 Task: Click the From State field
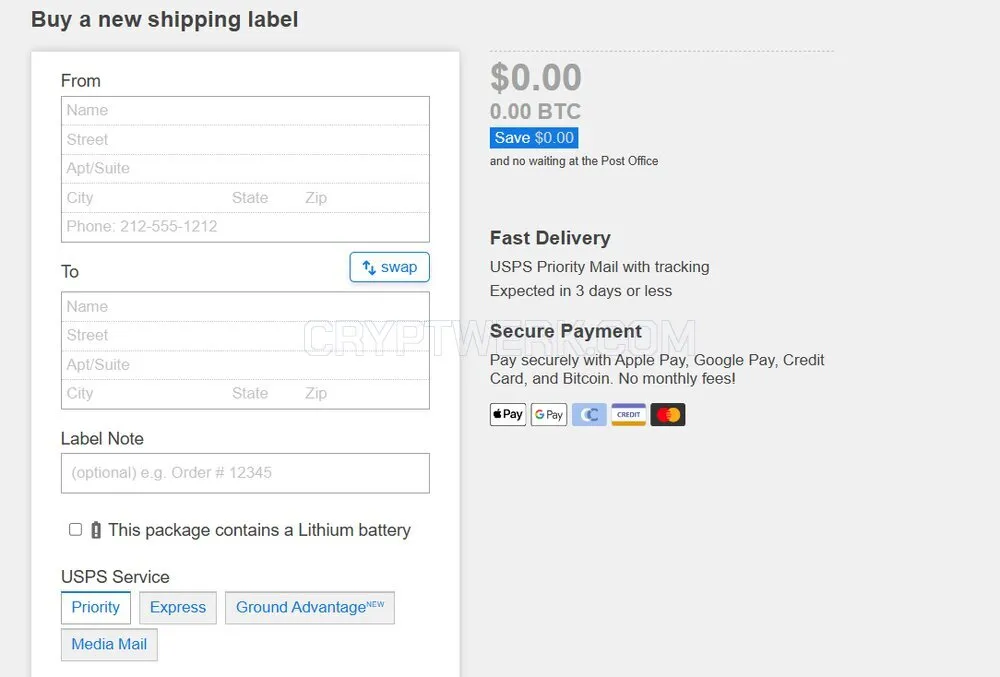coord(263,198)
